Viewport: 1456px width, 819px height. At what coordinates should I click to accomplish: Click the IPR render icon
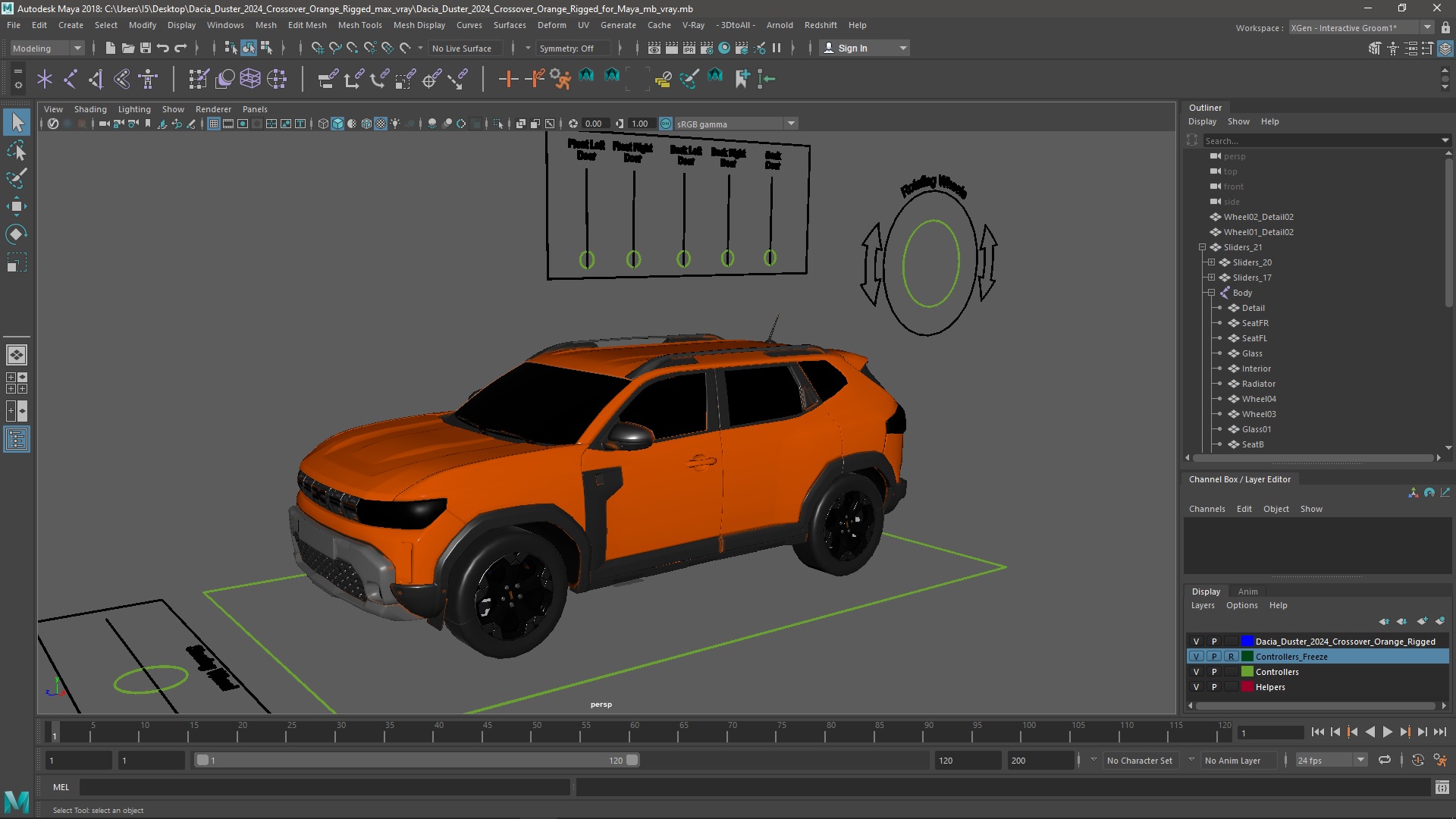coord(689,48)
